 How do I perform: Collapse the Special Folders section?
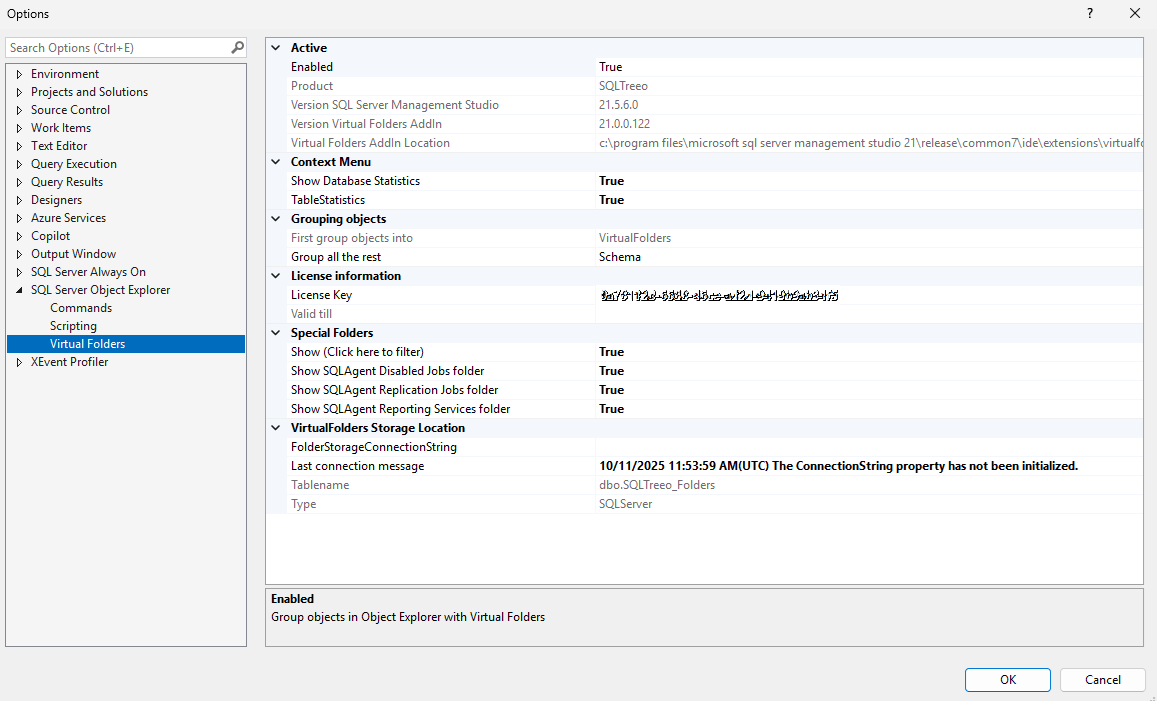click(x=276, y=333)
